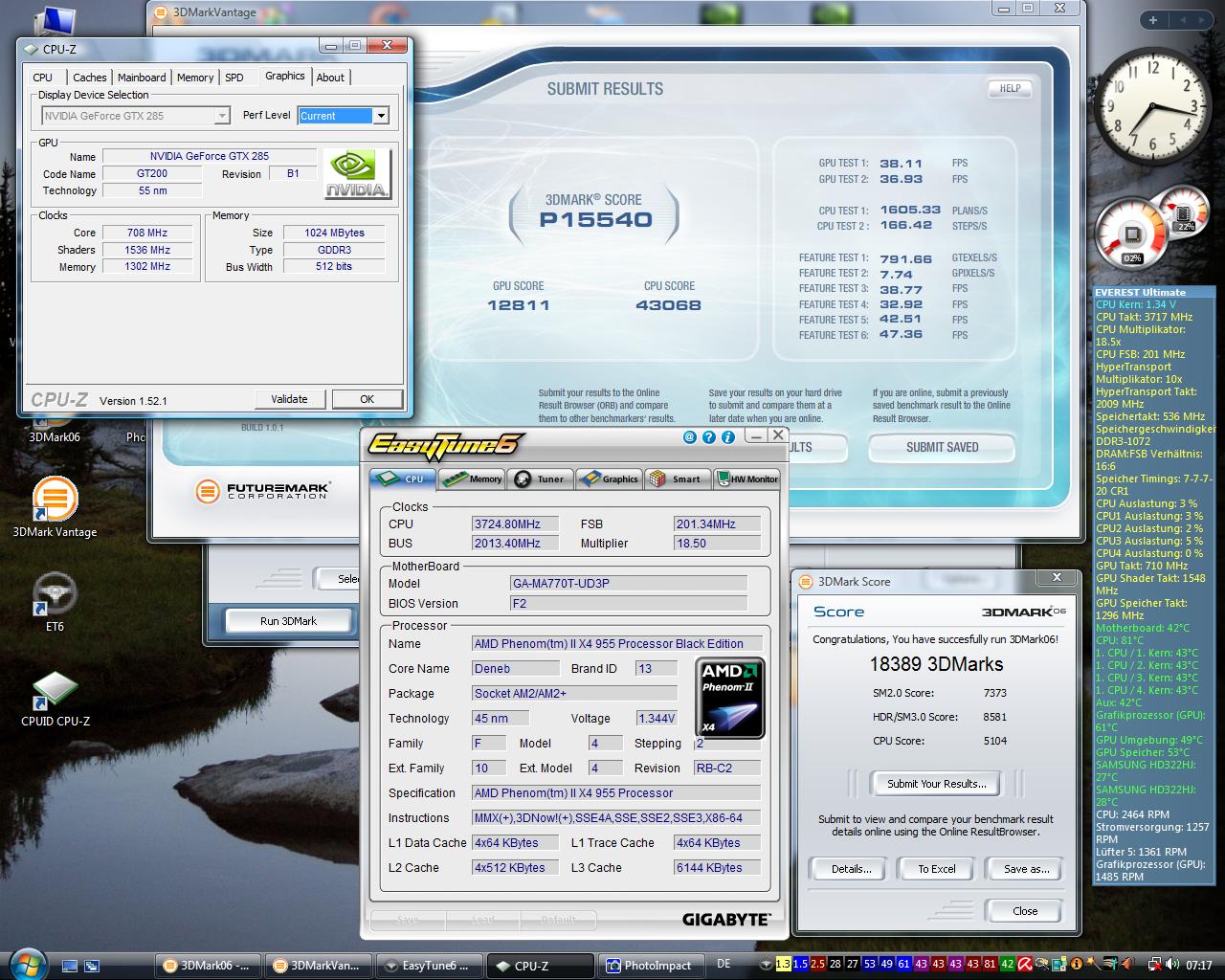
Task: Click the Gigabyte logo in EasyTune6
Action: 726,919
